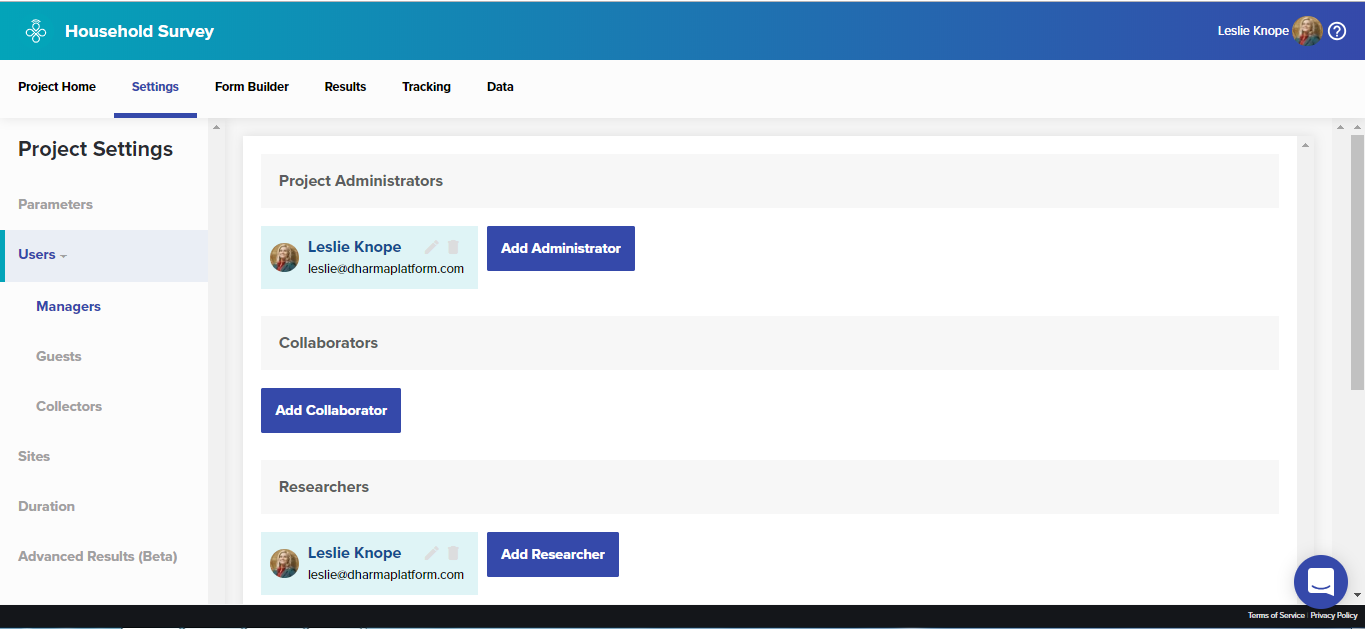Open Duration in the settings sidebar
Viewport: 1365px width, 629px height.
[46, 506]
